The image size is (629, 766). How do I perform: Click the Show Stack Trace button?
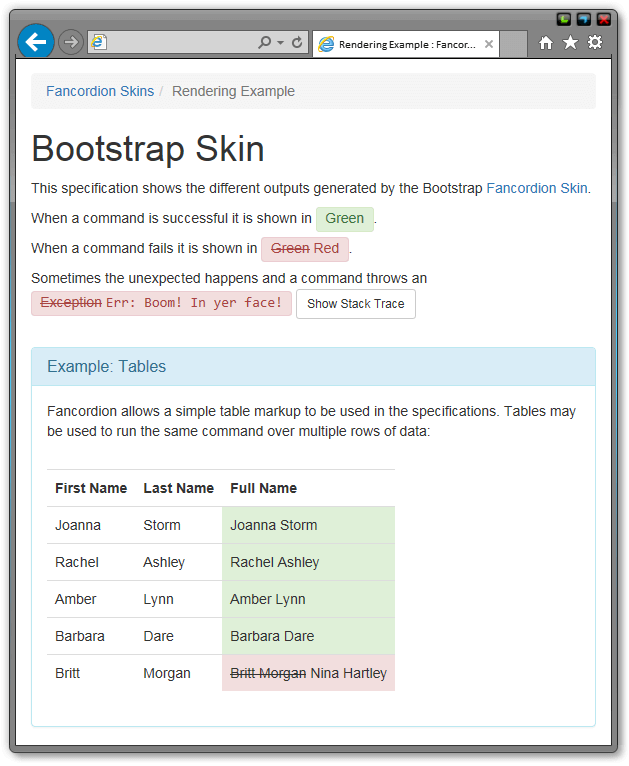(355, 304)
